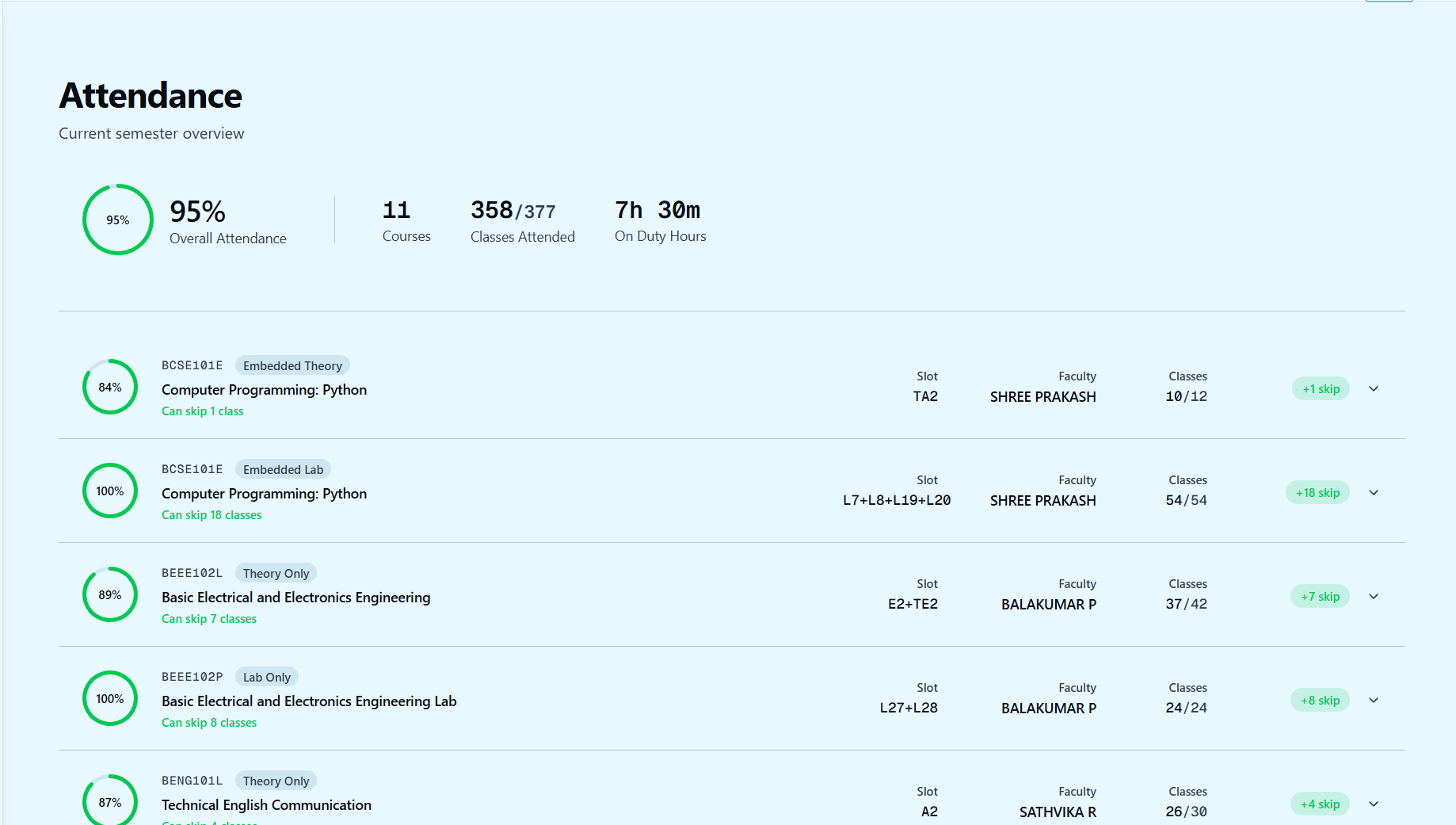Screen dimensions: 1456x825
Task: Click the +7 skip badge
Action: (1320, 596)
